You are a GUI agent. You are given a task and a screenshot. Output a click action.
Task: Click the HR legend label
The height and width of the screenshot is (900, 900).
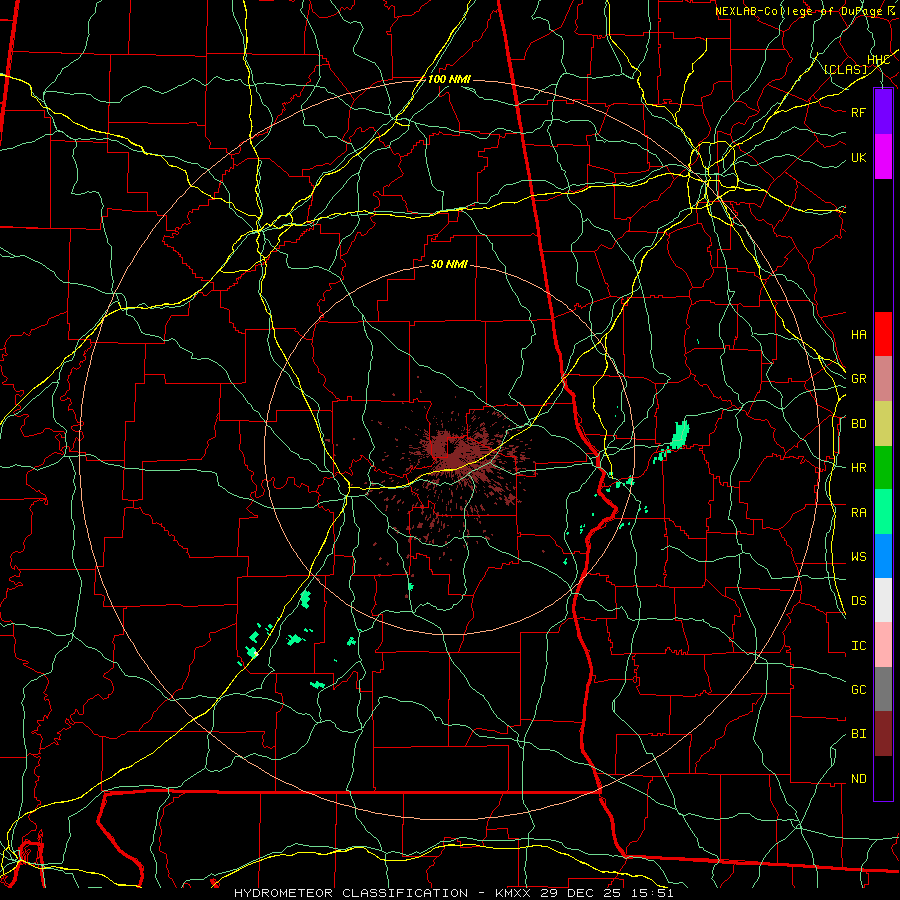coord(858,468)
